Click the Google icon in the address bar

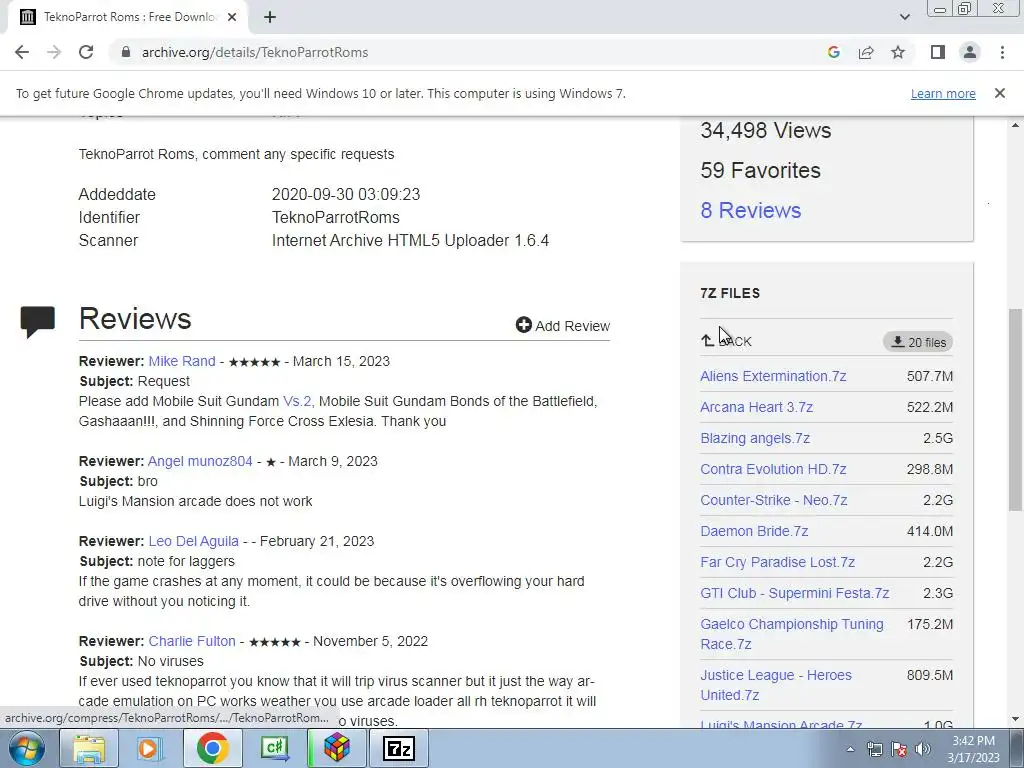[833, 52]
